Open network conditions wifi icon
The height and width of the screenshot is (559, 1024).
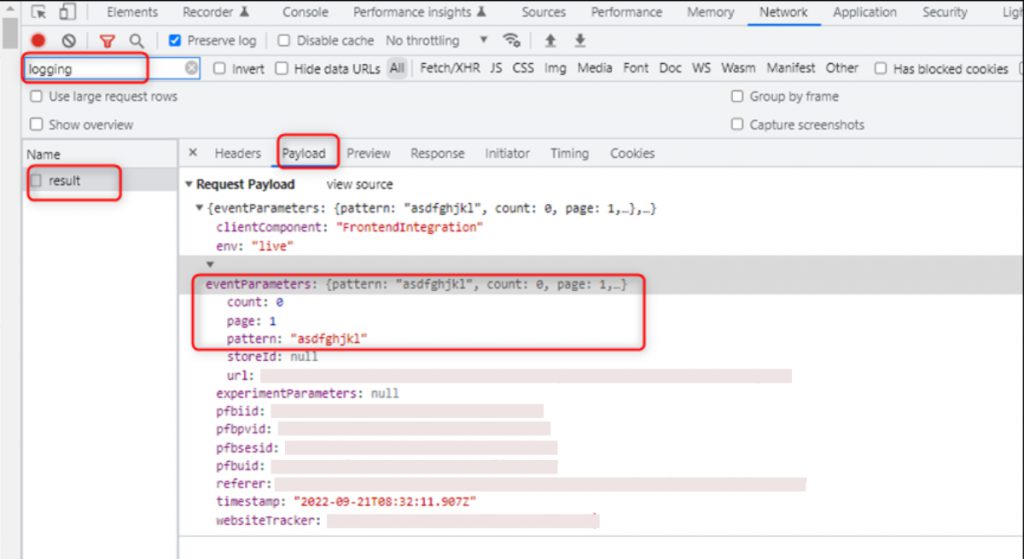511,40
